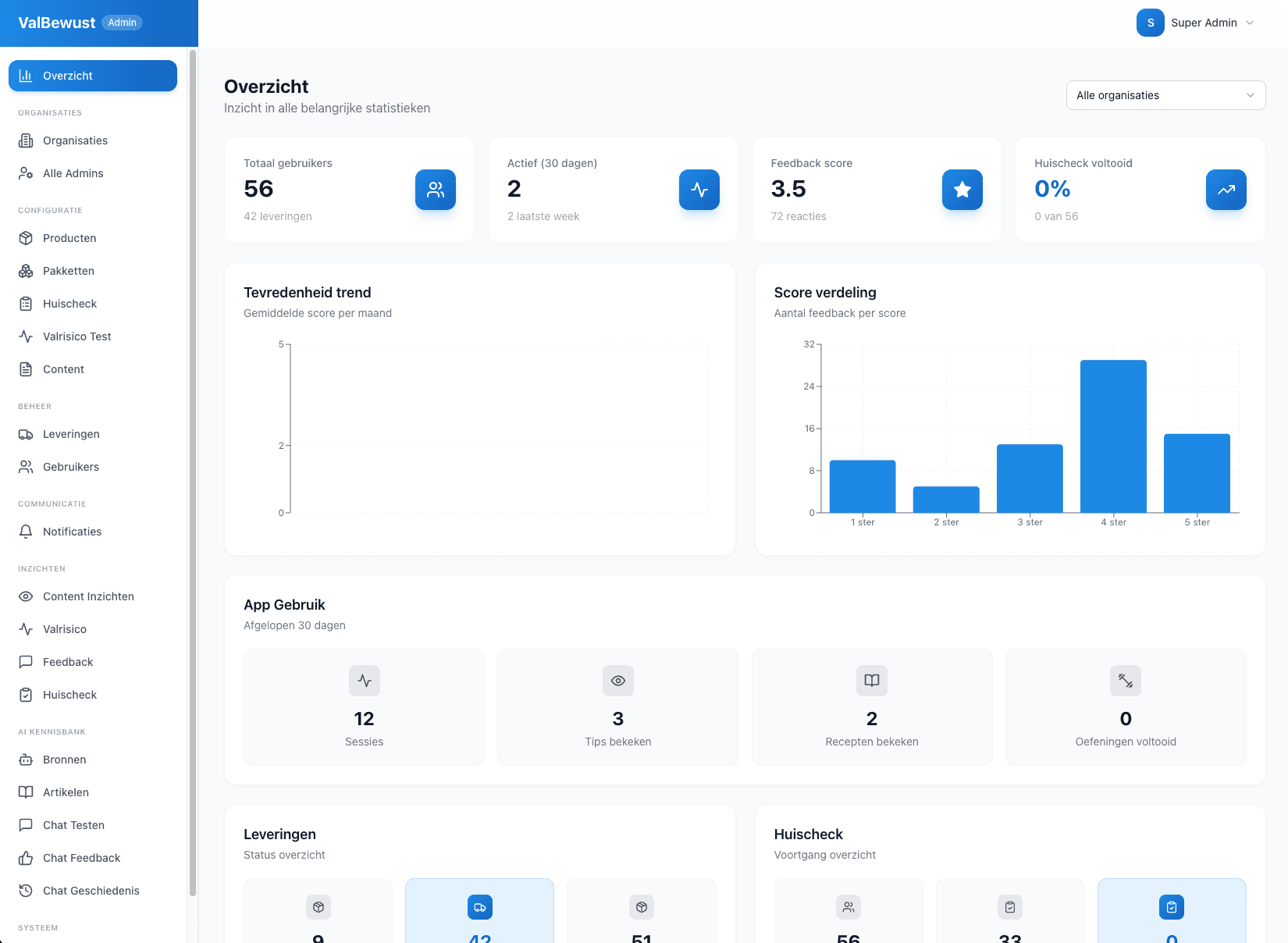The width and height of the screenshot is (1288, 943).
Task: Open Organisaties in the sidebar
Action: coord(75,141)
